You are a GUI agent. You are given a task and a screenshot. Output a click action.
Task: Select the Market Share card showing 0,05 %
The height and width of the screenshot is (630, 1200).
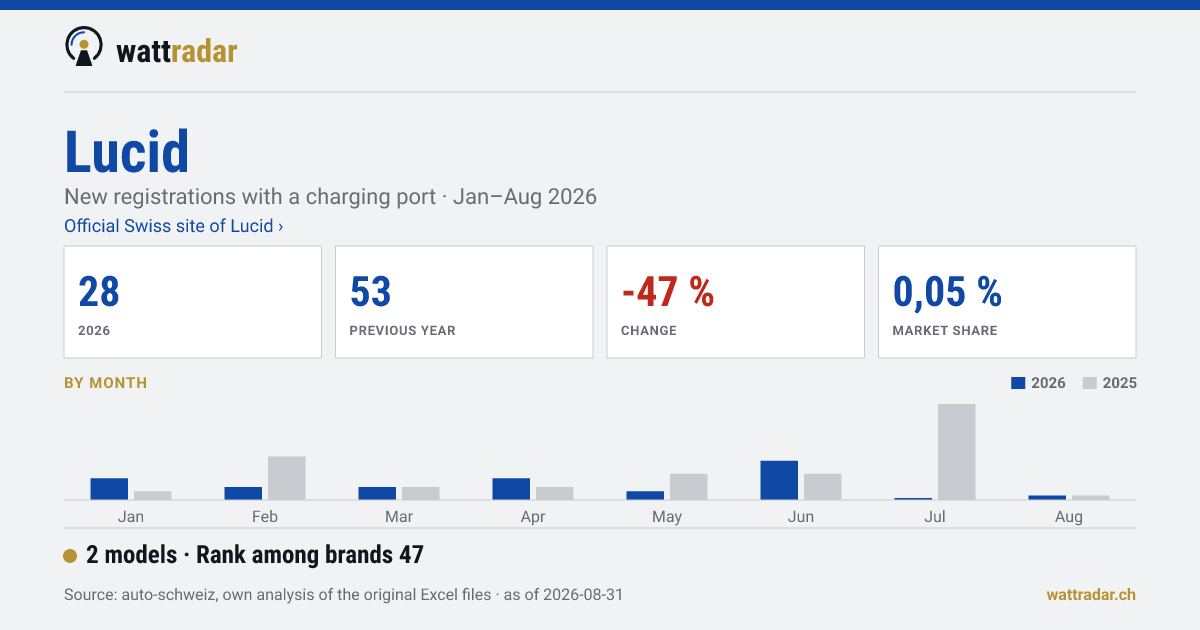[x=1007, y=302]
